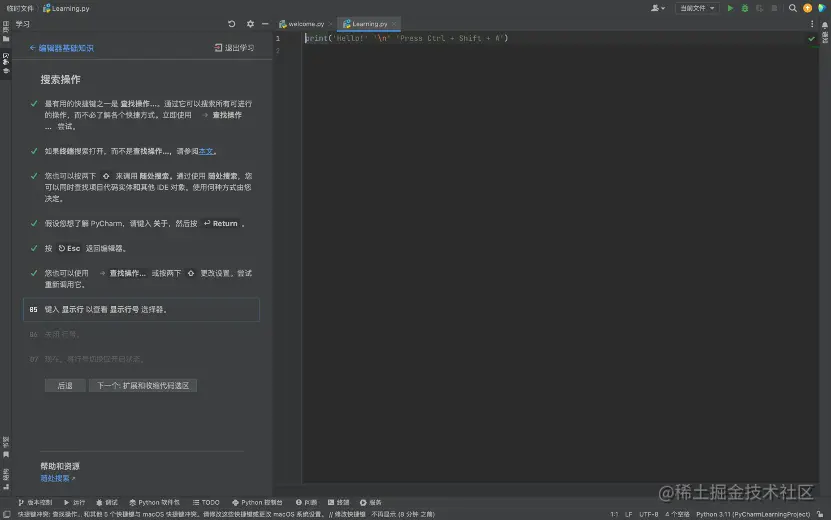Click the tool window toggle icon in bottom-left corner

pos(6,514)
